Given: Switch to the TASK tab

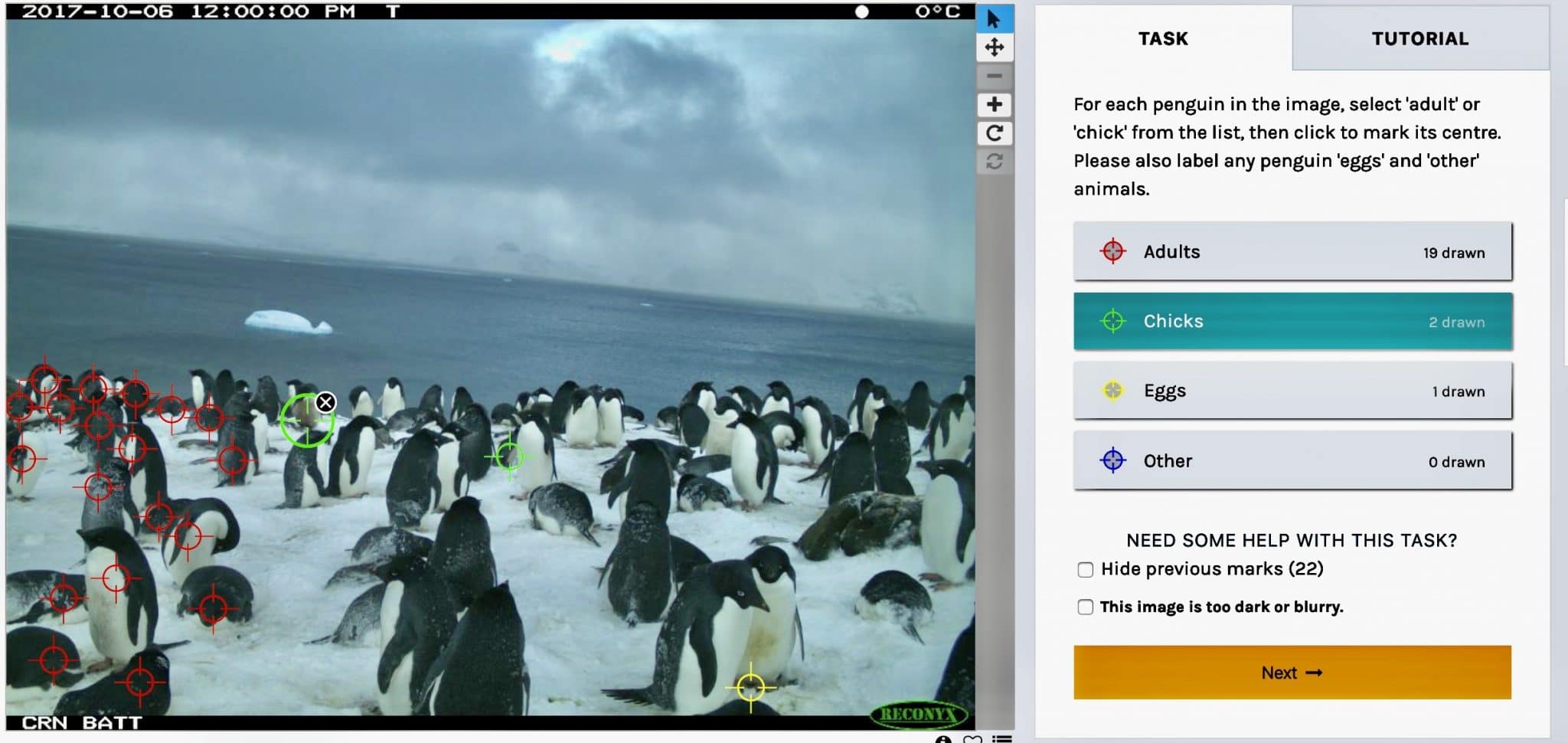Looking at the screenshot, I should click(x=1163, y=38).
